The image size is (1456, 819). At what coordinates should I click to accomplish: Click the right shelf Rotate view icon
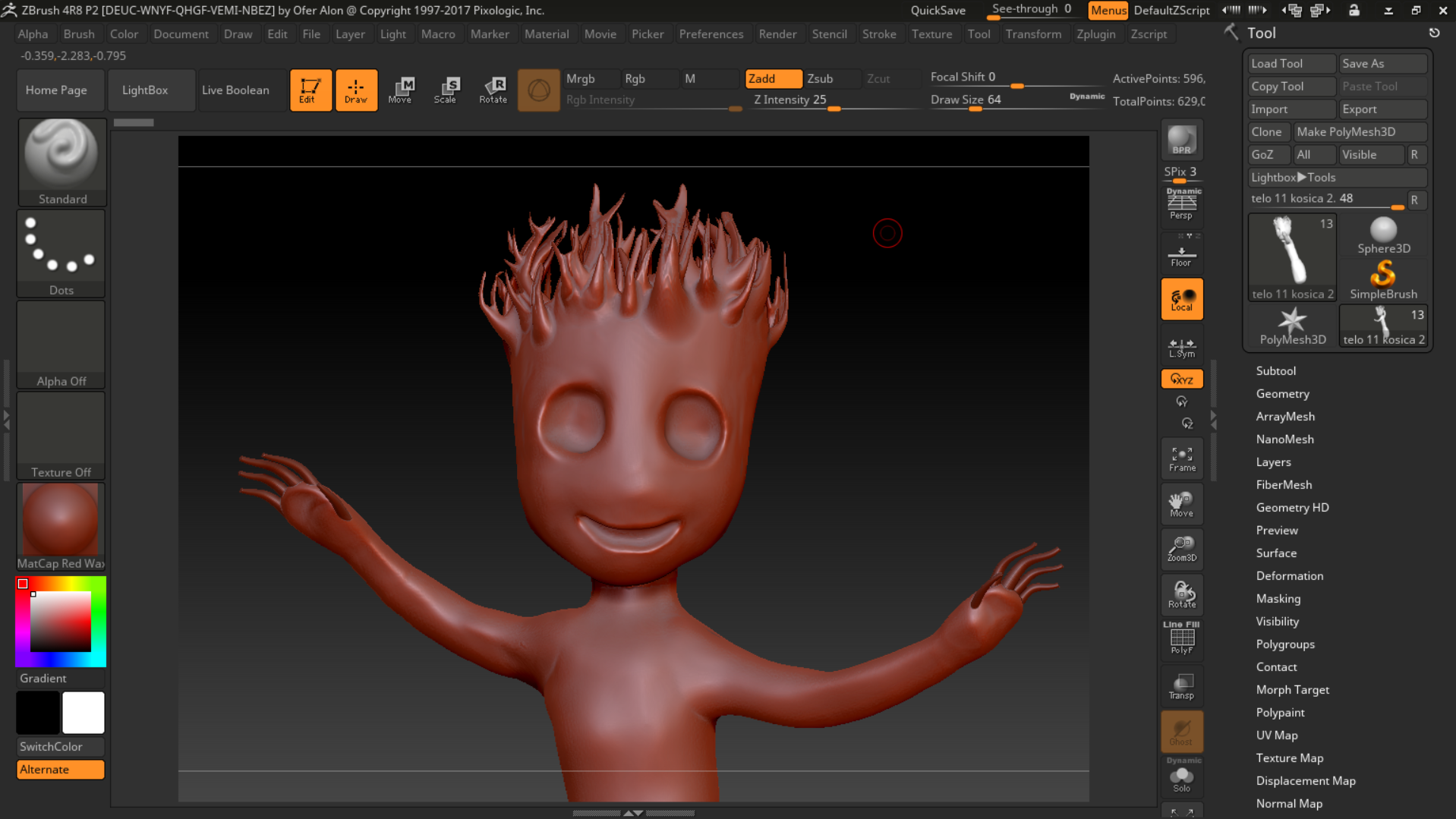pos(1182,594)
